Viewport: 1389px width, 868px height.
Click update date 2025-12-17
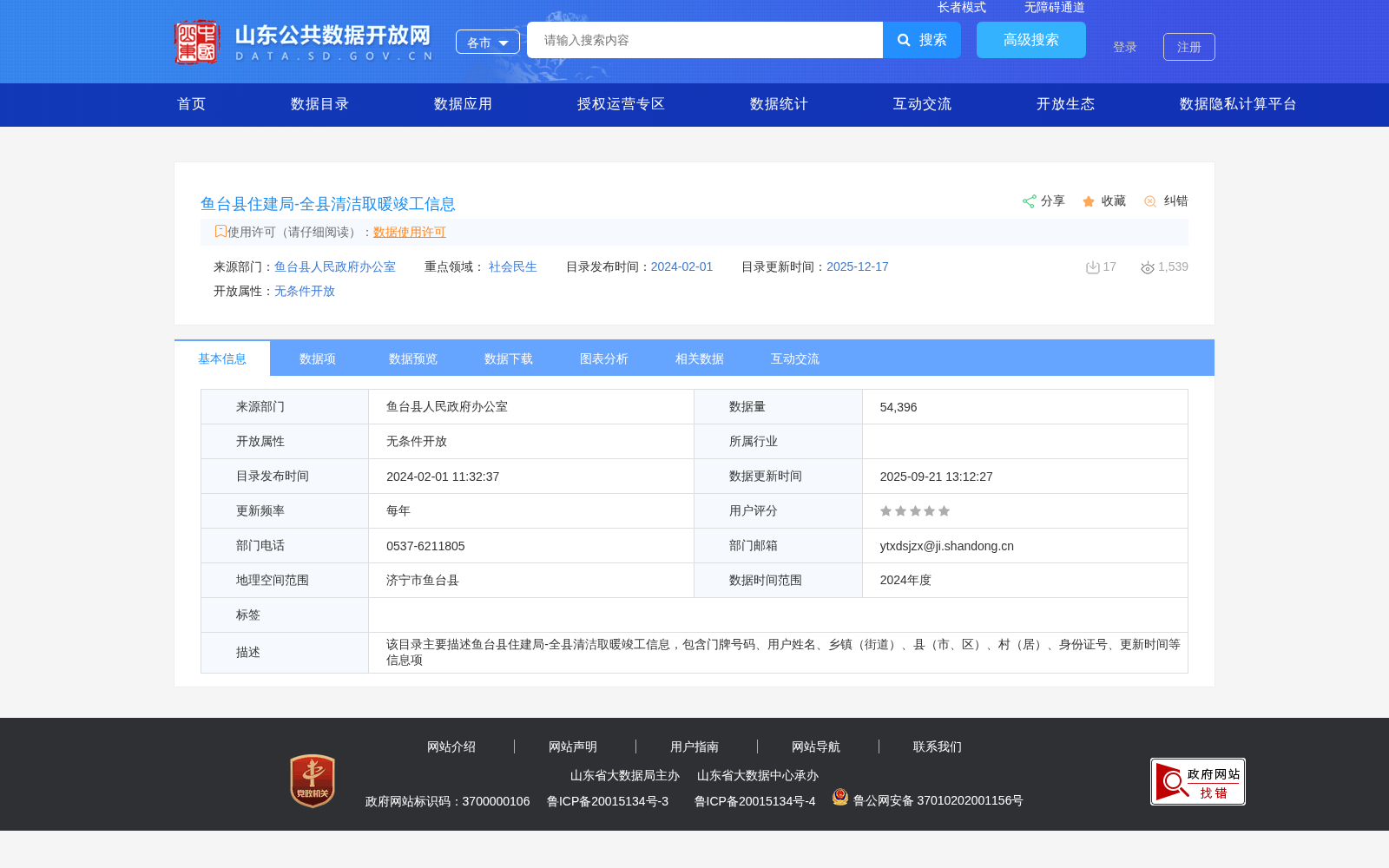pyautogui.click(x=858, y=266)
